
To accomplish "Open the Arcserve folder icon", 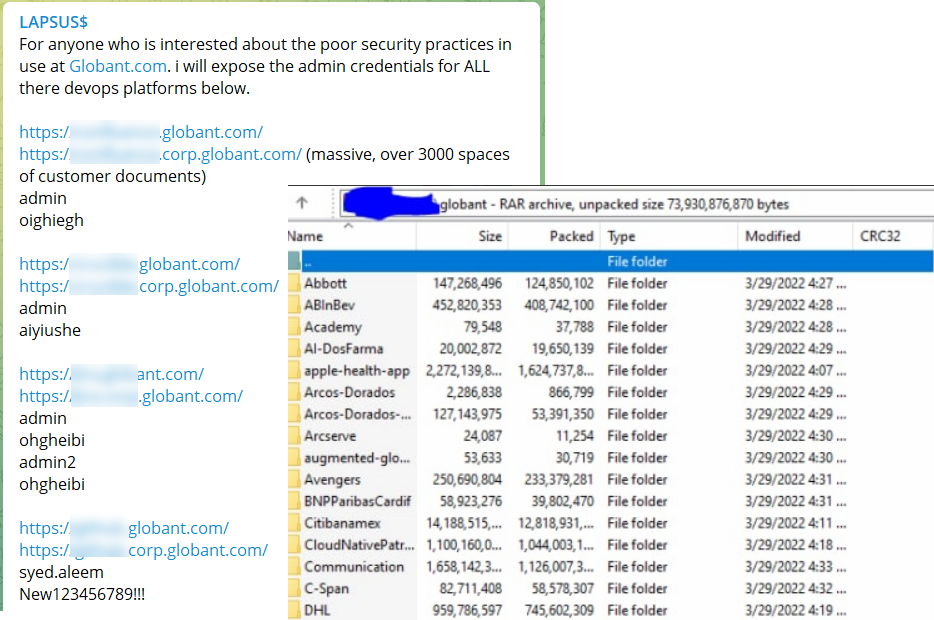I will click(294, 436).
